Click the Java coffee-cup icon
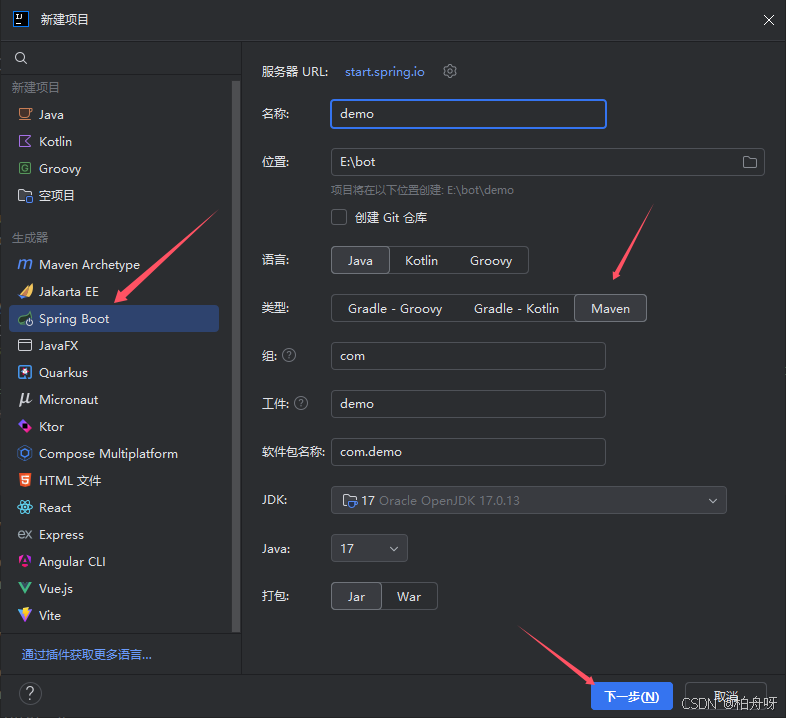Viewport: 786px width, 718px height. tap(25, 114)
